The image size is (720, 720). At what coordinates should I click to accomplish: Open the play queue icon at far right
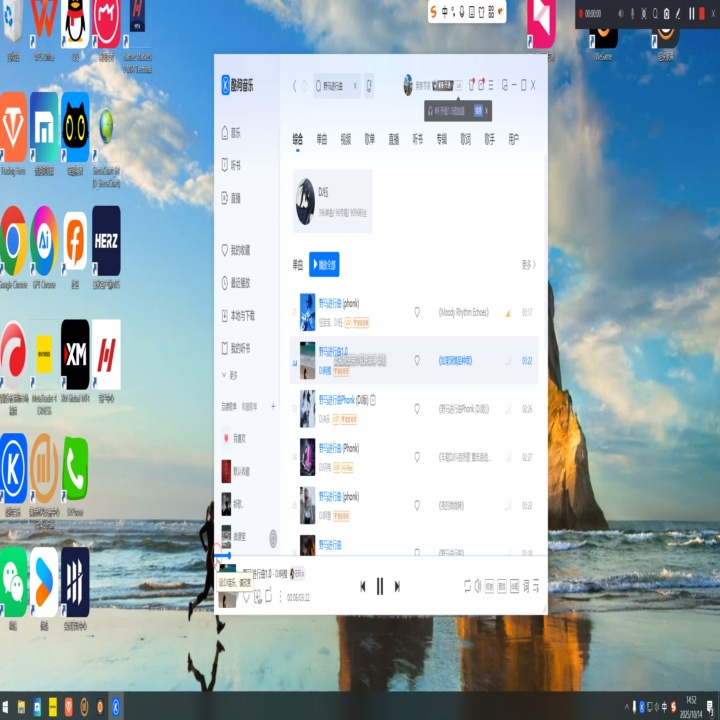[536, 586]
